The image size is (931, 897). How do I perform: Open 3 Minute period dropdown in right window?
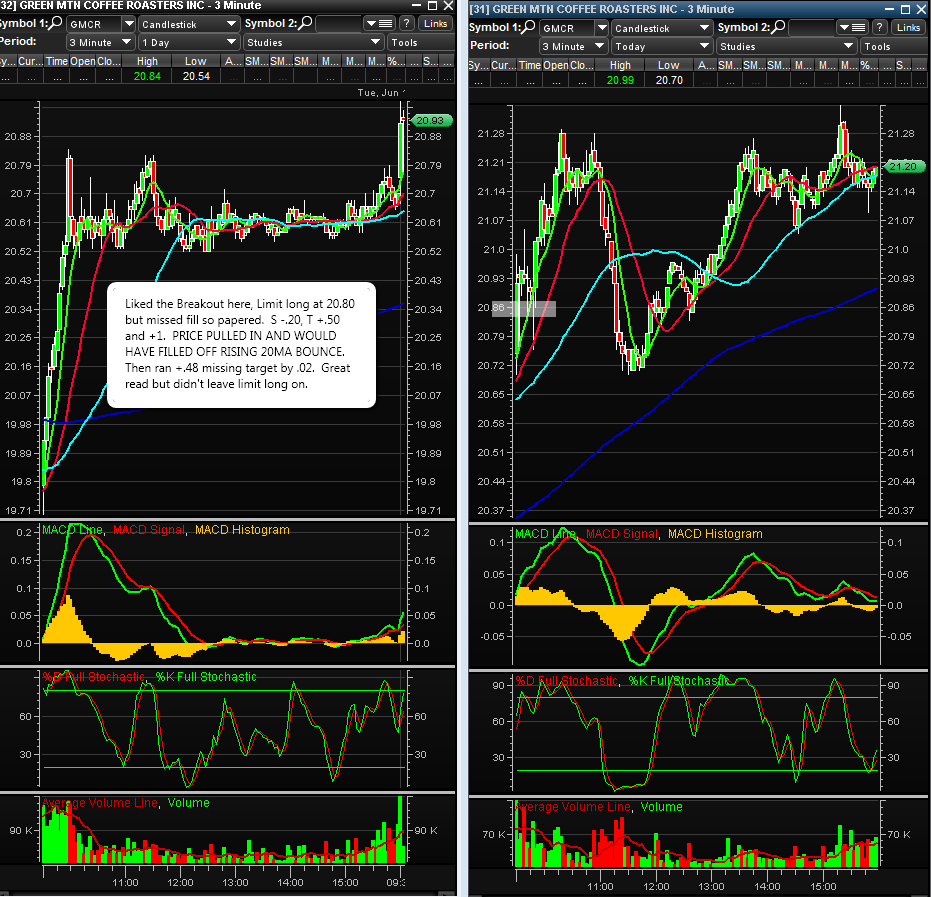[x=574, y=46]
